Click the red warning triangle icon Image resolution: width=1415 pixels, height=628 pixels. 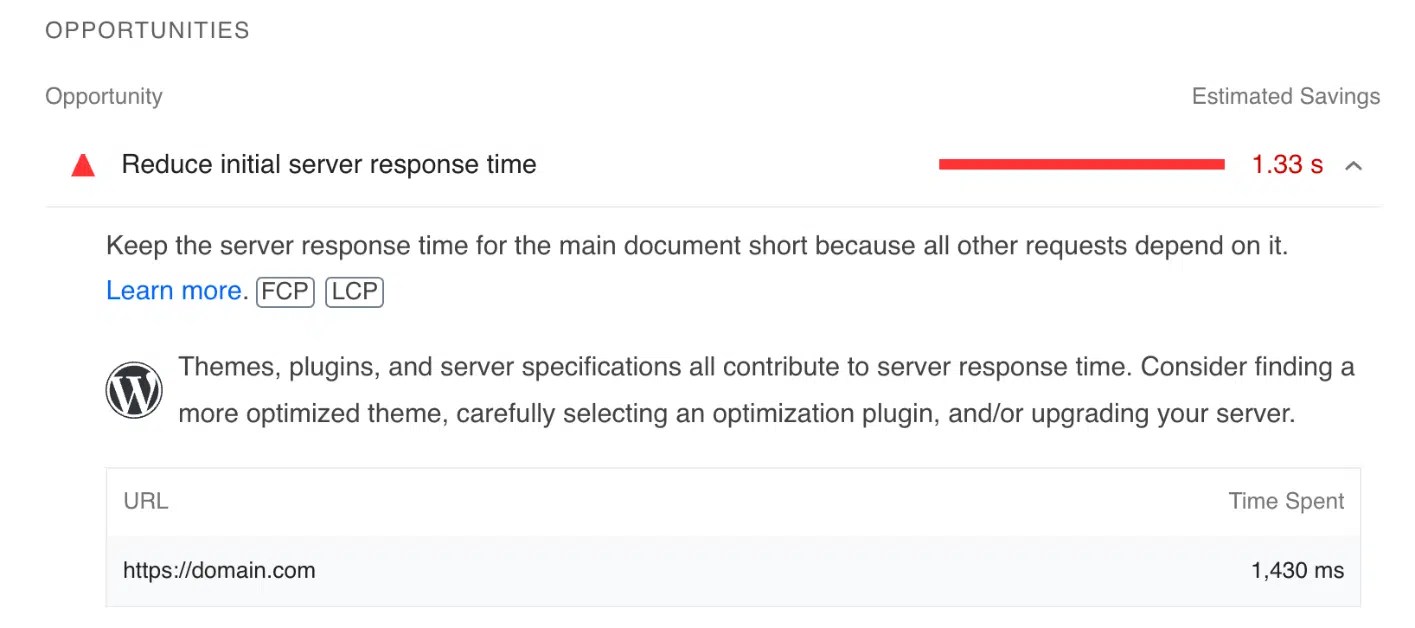[x=83, y=165]
